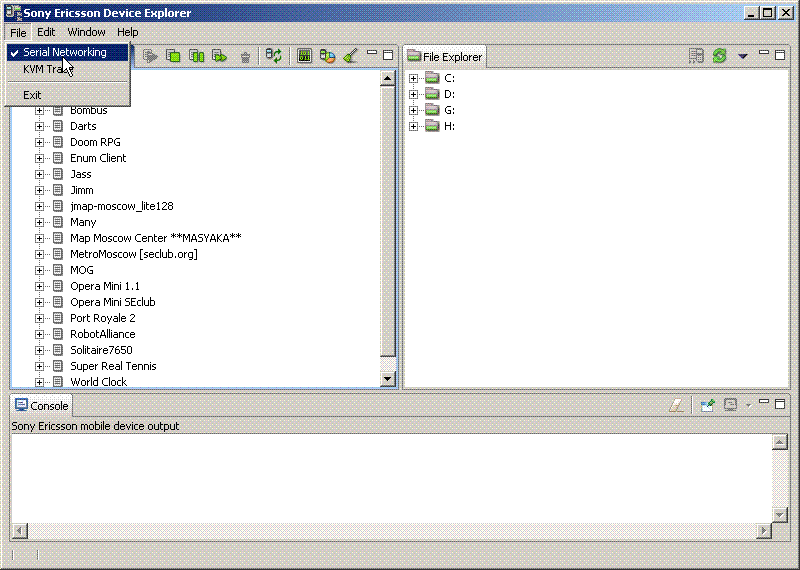This screenshot has width=800, height=570.
Task: Expand the Darts application node
Action: coord(39,126)
